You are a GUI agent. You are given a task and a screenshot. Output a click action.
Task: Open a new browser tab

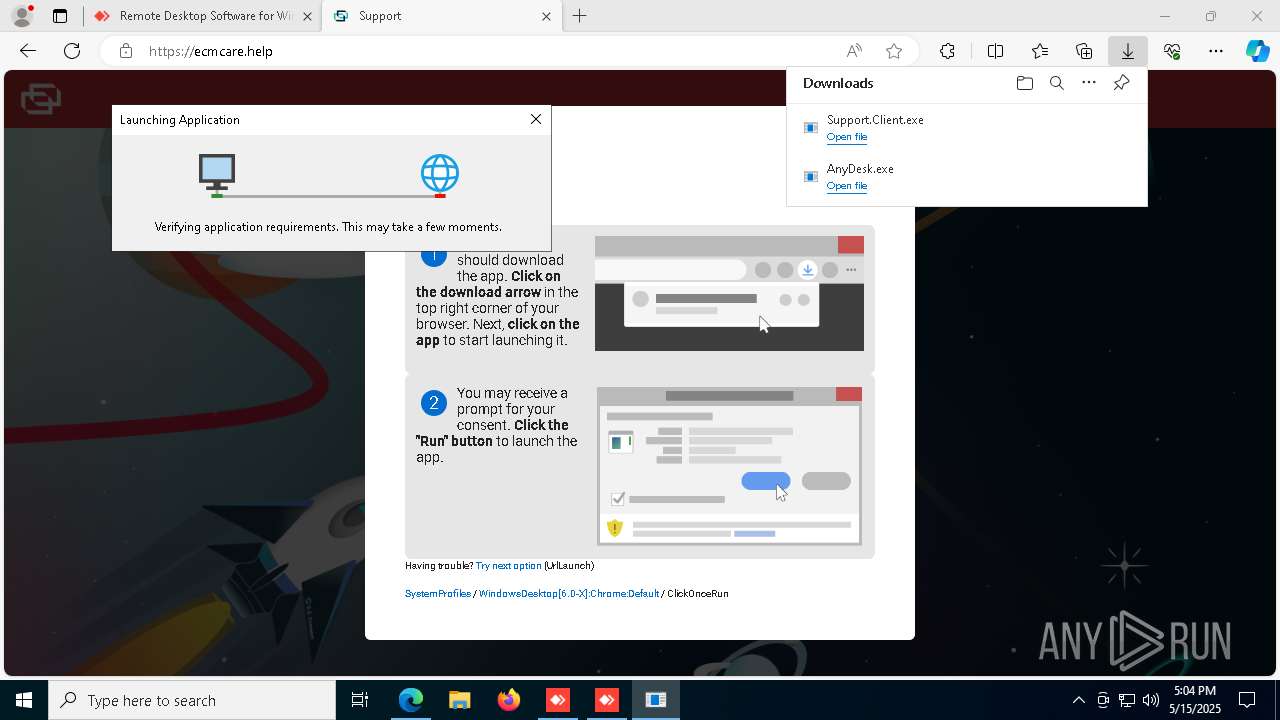click(x=580, y=16)
